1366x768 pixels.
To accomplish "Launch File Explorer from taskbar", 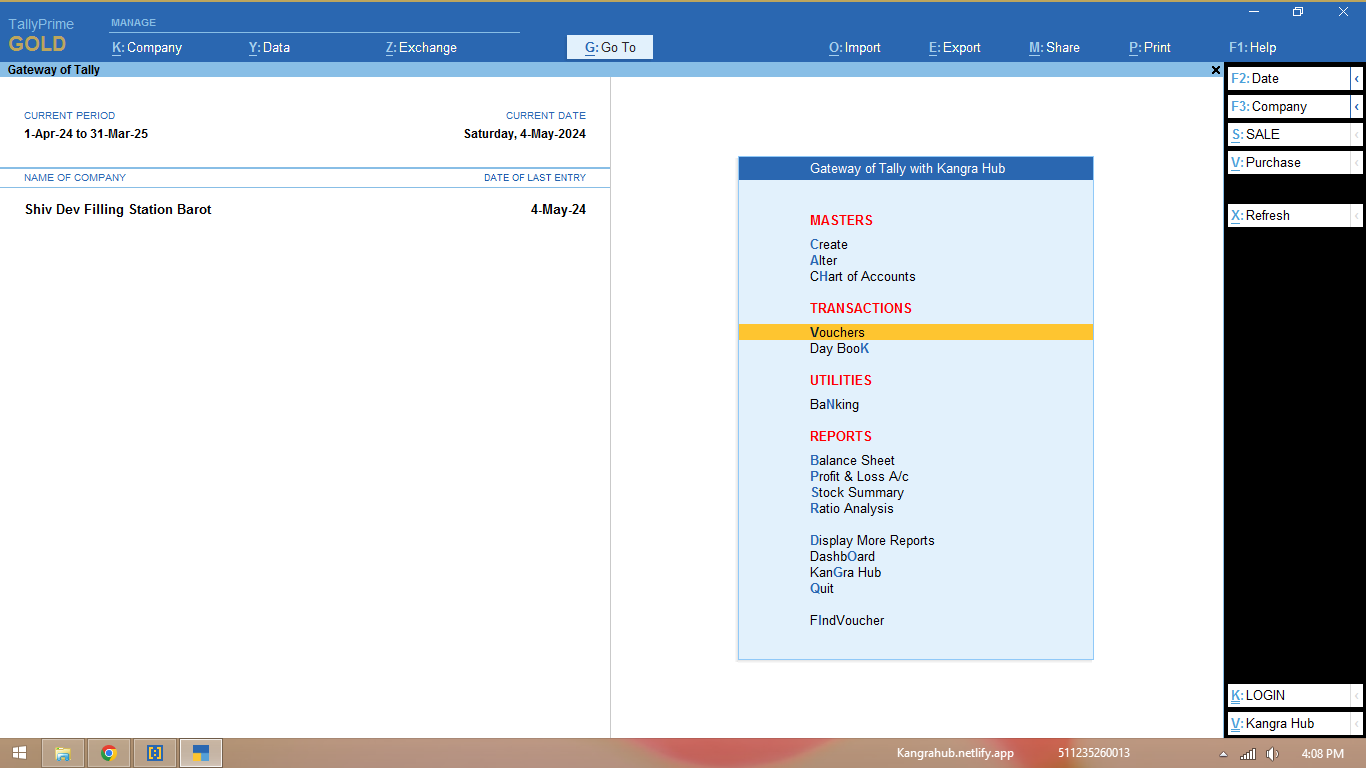I will [62, 753].
